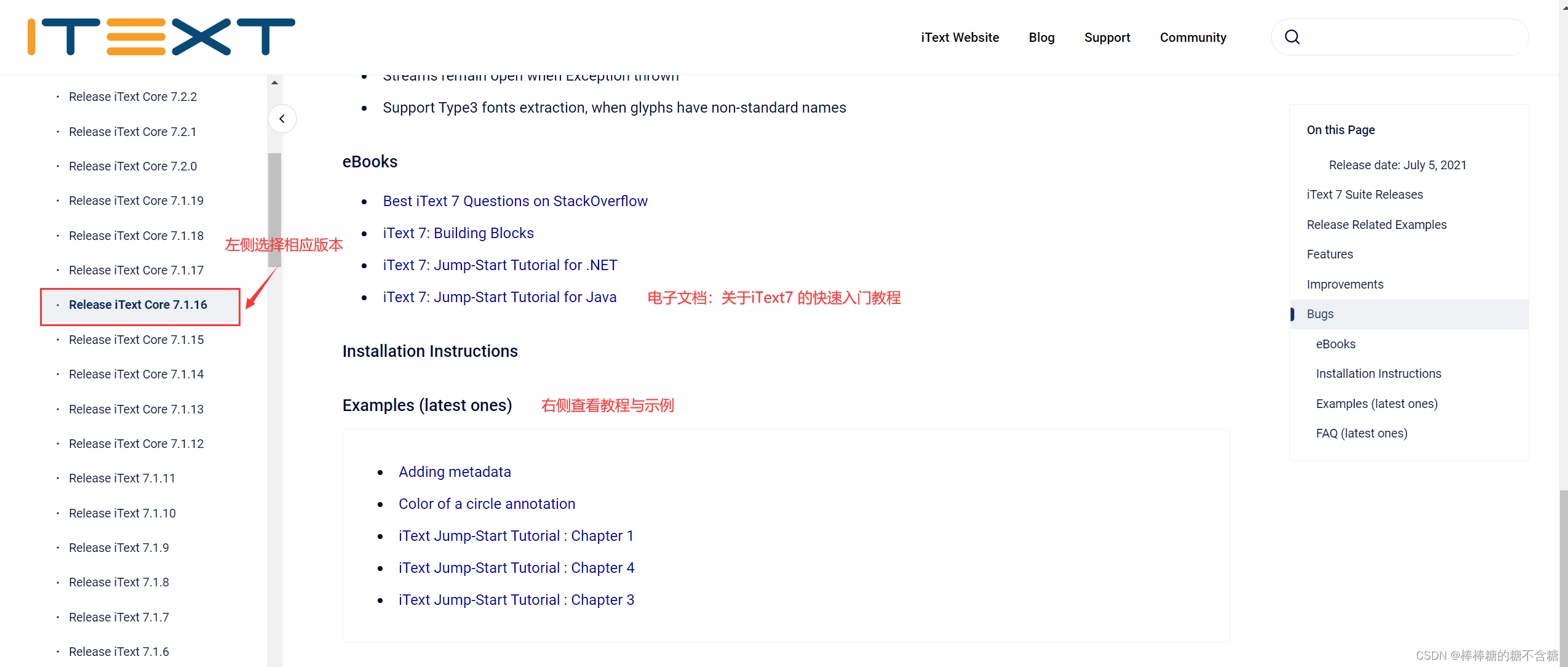
Task: Open Release iText Core 7.2.2
Action: coord(133,97)
